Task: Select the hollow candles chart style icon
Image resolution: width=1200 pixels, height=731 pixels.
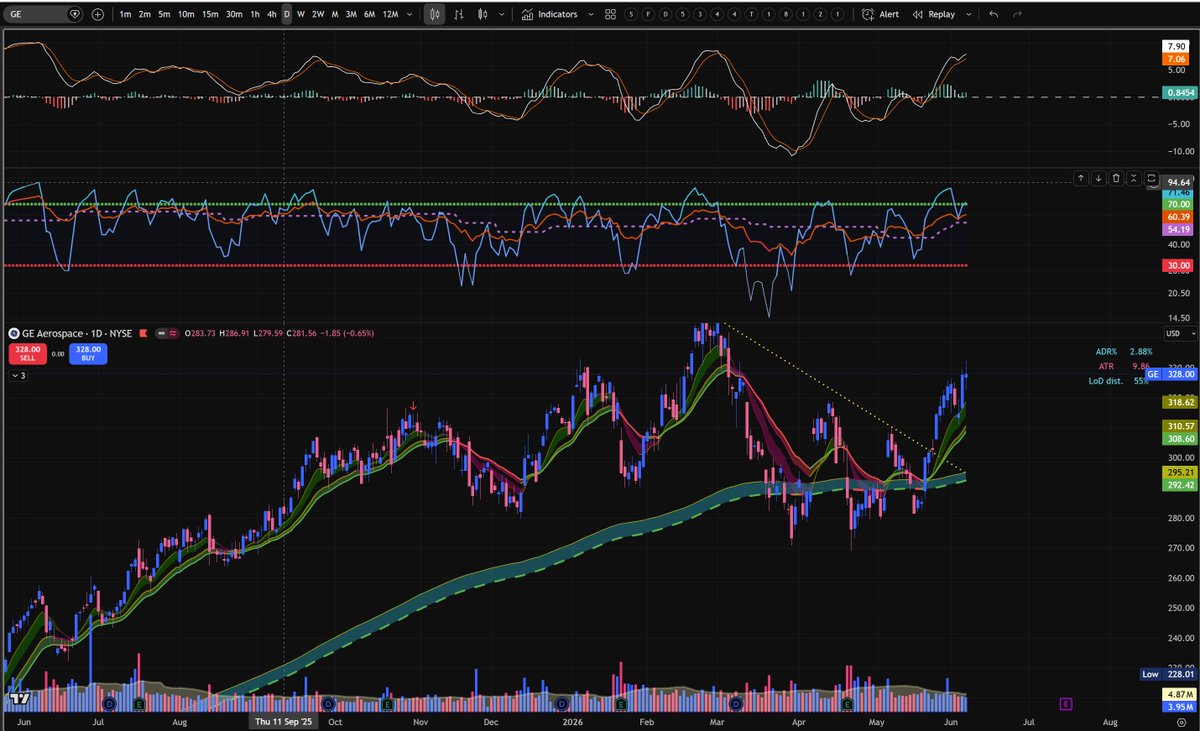Action: click(x=435, y=15)
